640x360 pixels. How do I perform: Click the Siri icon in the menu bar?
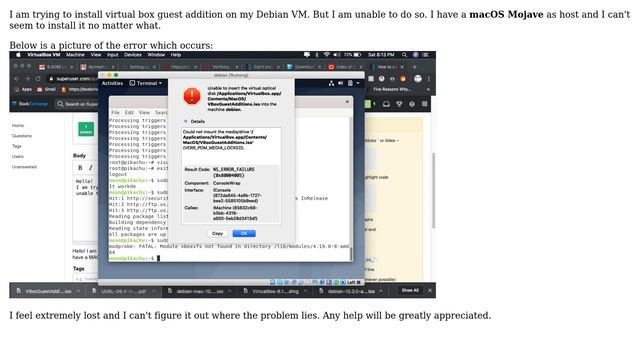[415, 55]
